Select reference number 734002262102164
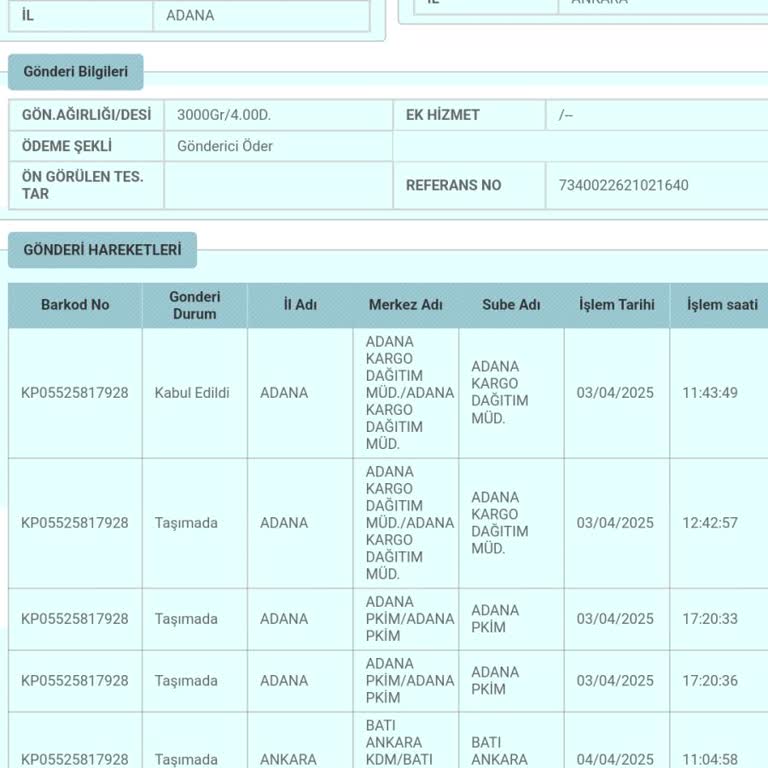 click(x=624, y=185)
